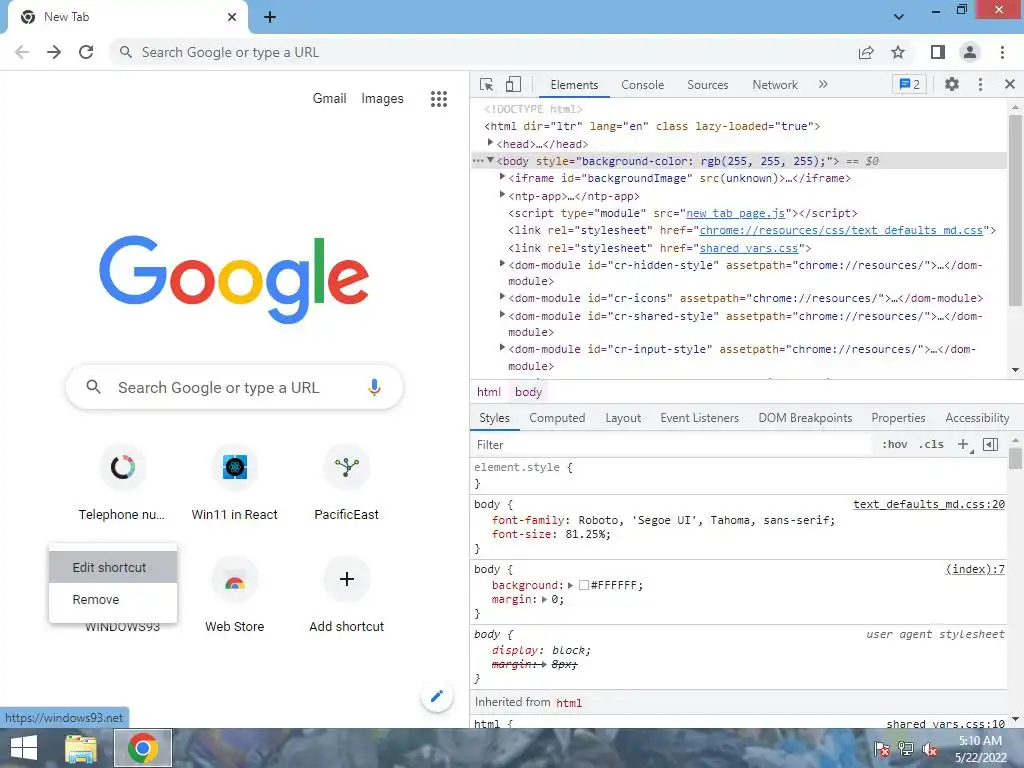Open the Telephone nu... shortcut tile

pyautogui.click(x=122, y=483)
